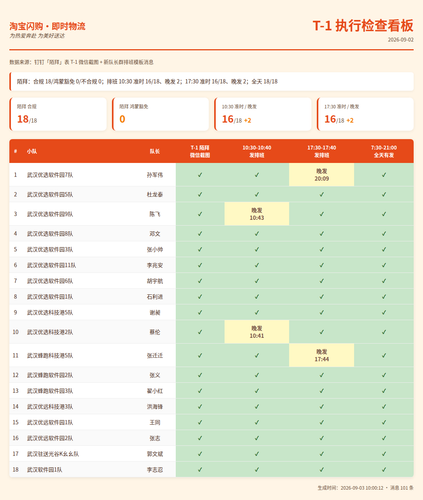This screenshot has width=423, height=500.
Task: Click row 18's 10:30-10:40 checkmark
Action: (257, 470)
